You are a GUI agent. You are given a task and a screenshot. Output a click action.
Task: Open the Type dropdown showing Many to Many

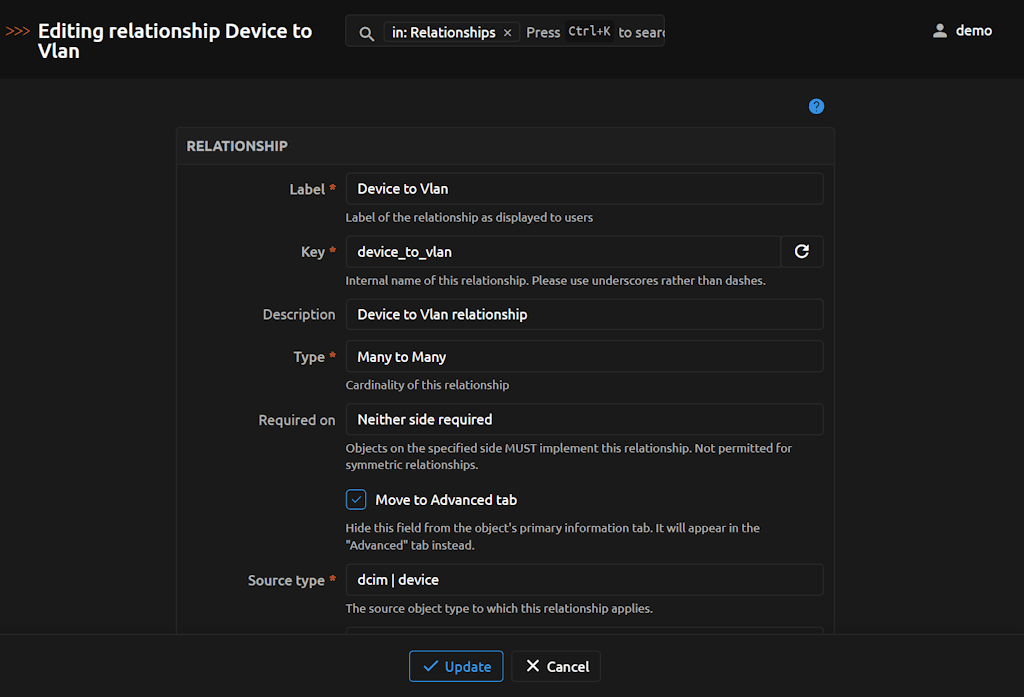[584, 357]
